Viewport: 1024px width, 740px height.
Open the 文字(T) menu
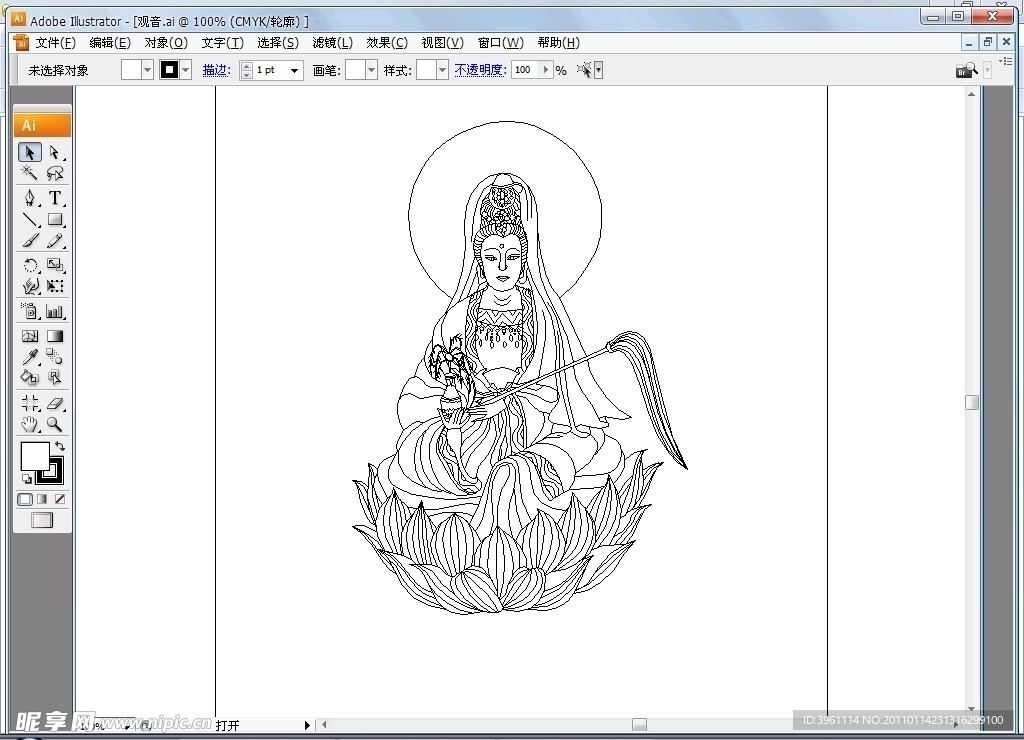222,42
